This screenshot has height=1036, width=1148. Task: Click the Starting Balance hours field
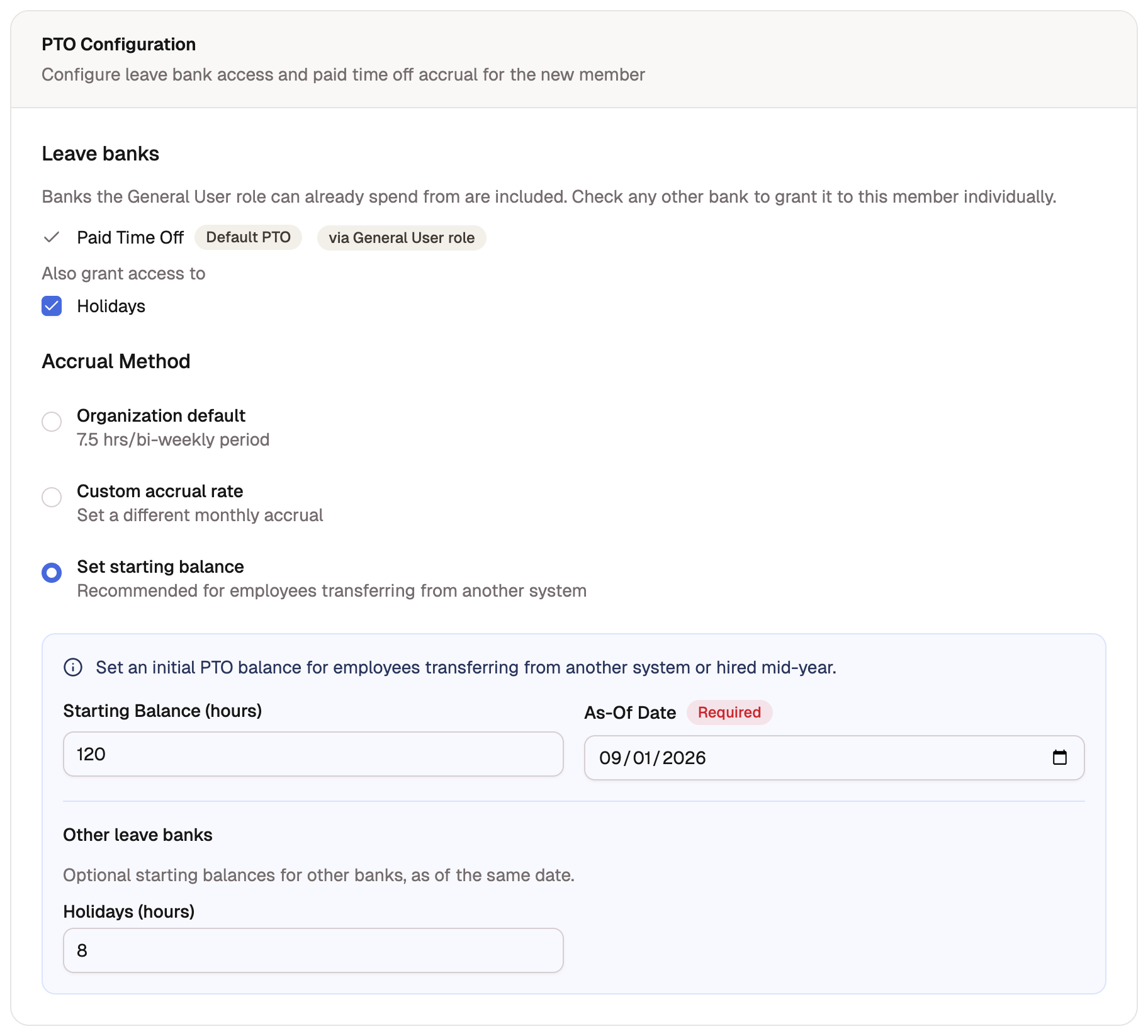[313, 753]
